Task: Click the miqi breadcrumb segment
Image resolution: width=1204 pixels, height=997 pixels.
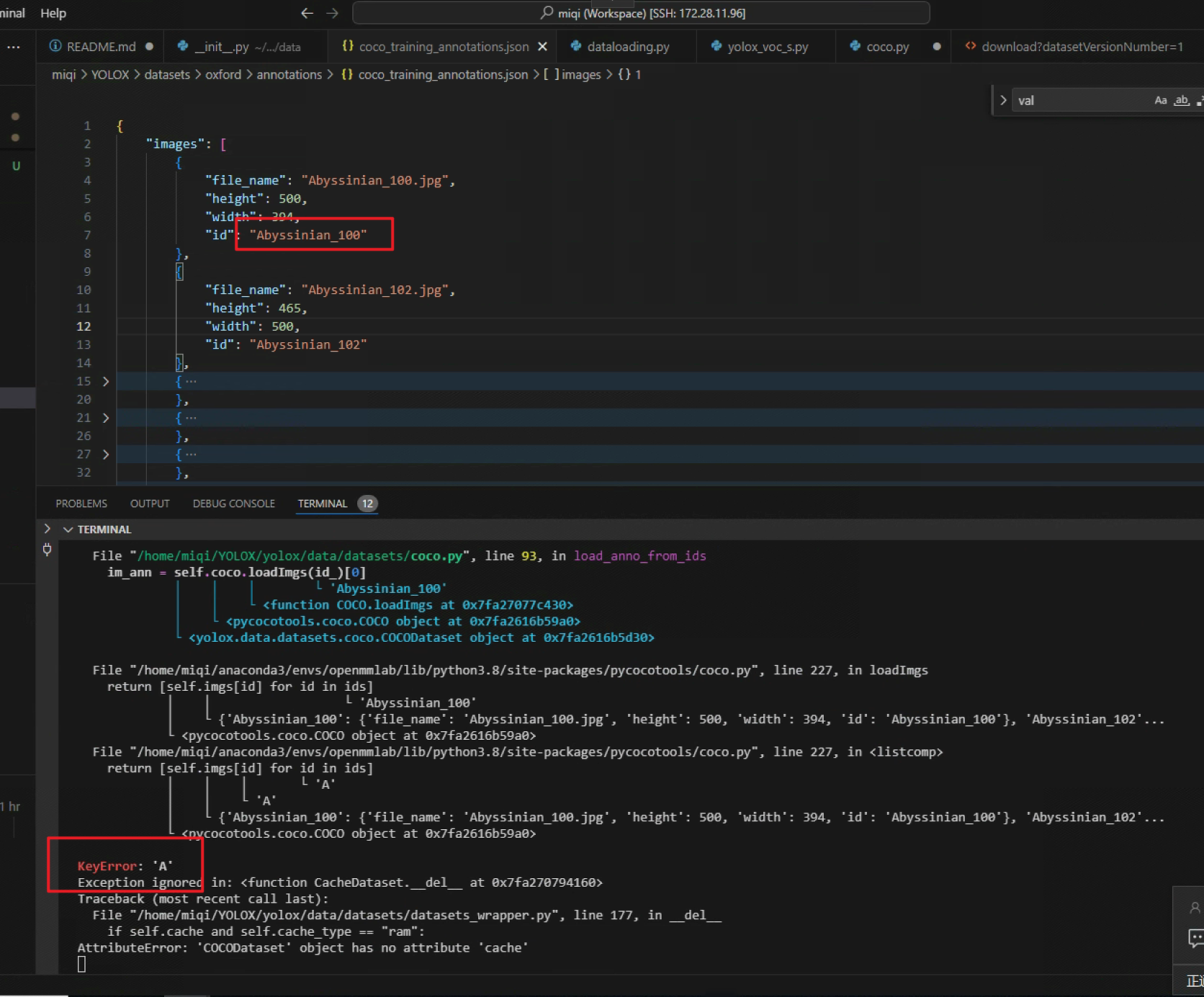Action: point(63,74)
